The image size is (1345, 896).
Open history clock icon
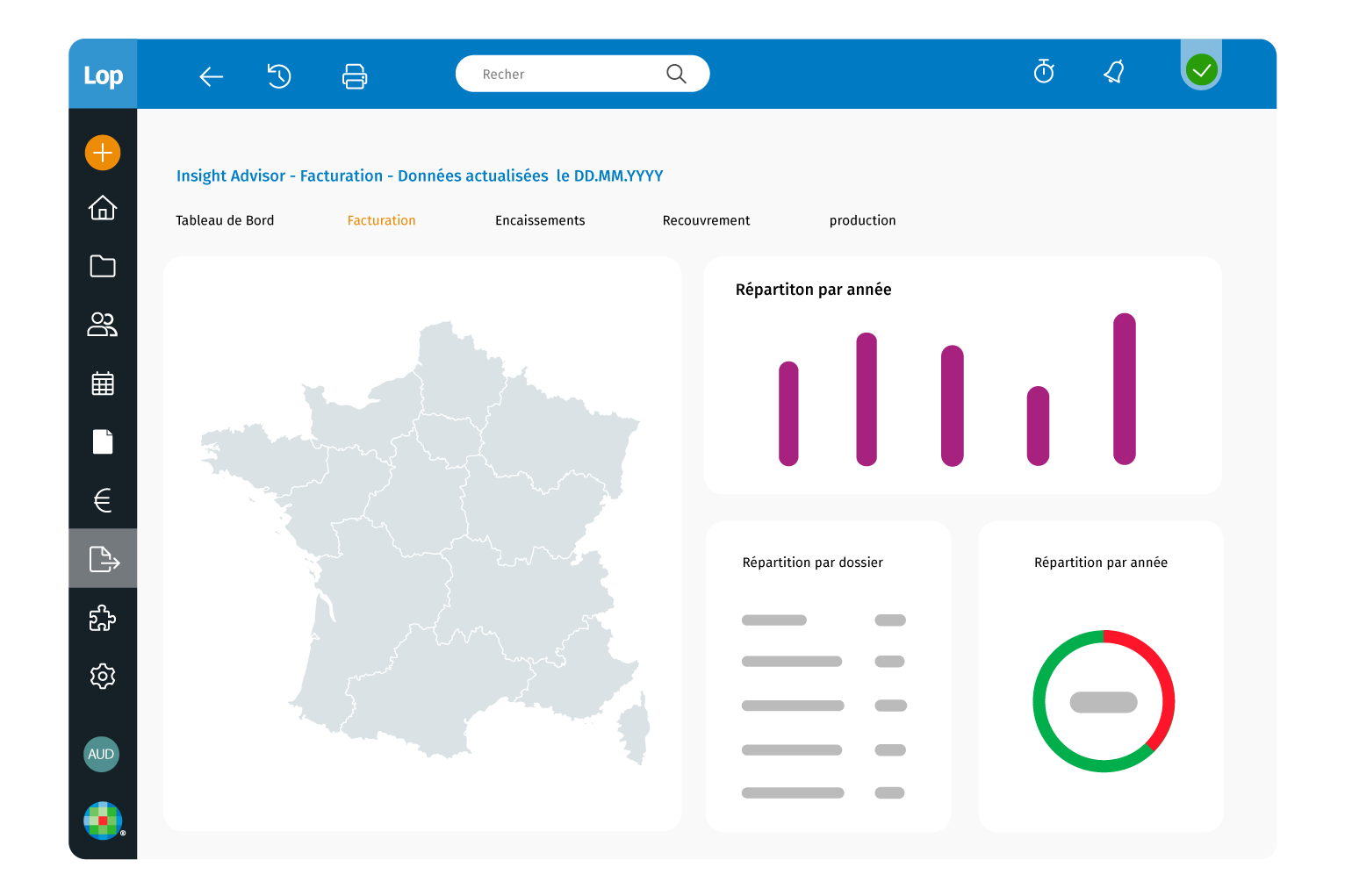pyautogui.click(x=279, y=76)
